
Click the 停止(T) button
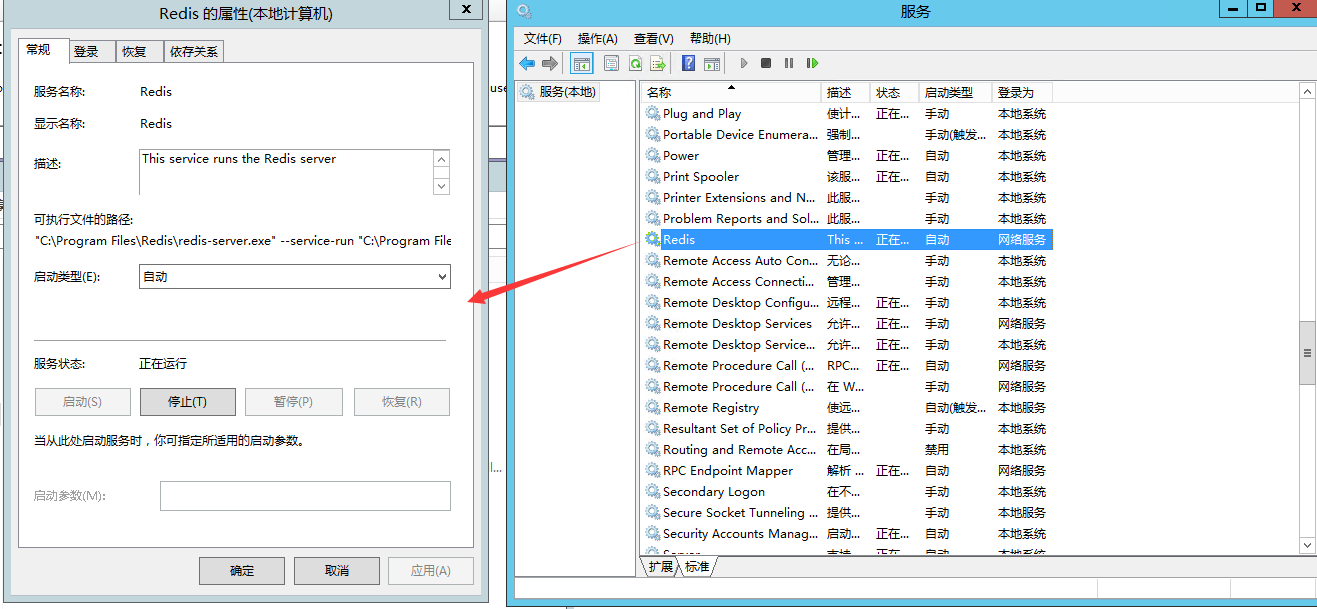click(188, 402)
